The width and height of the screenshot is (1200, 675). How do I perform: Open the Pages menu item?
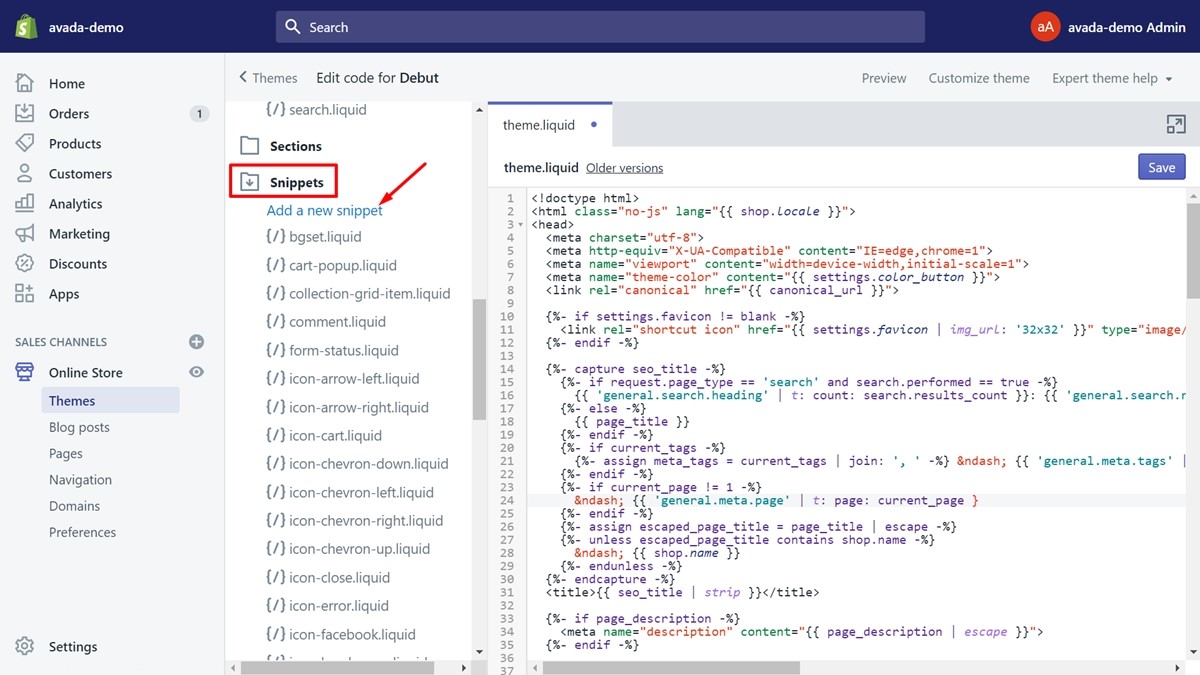click(66, 453)
